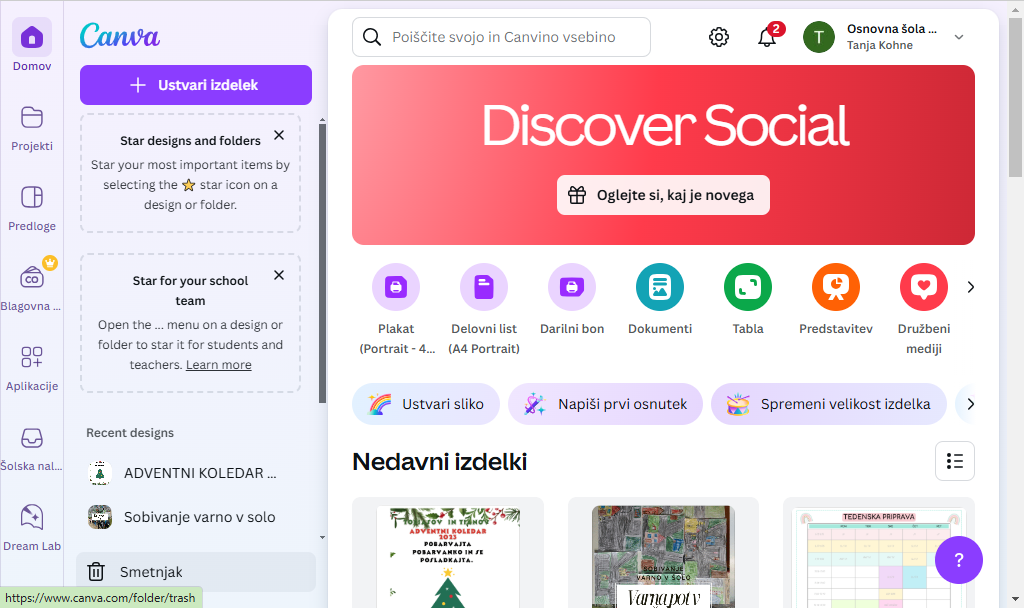The height and width of the screenshot is (608, 1024).
Task: Open the Tedenska priprava design thumbnail
Action: (878, 554)
